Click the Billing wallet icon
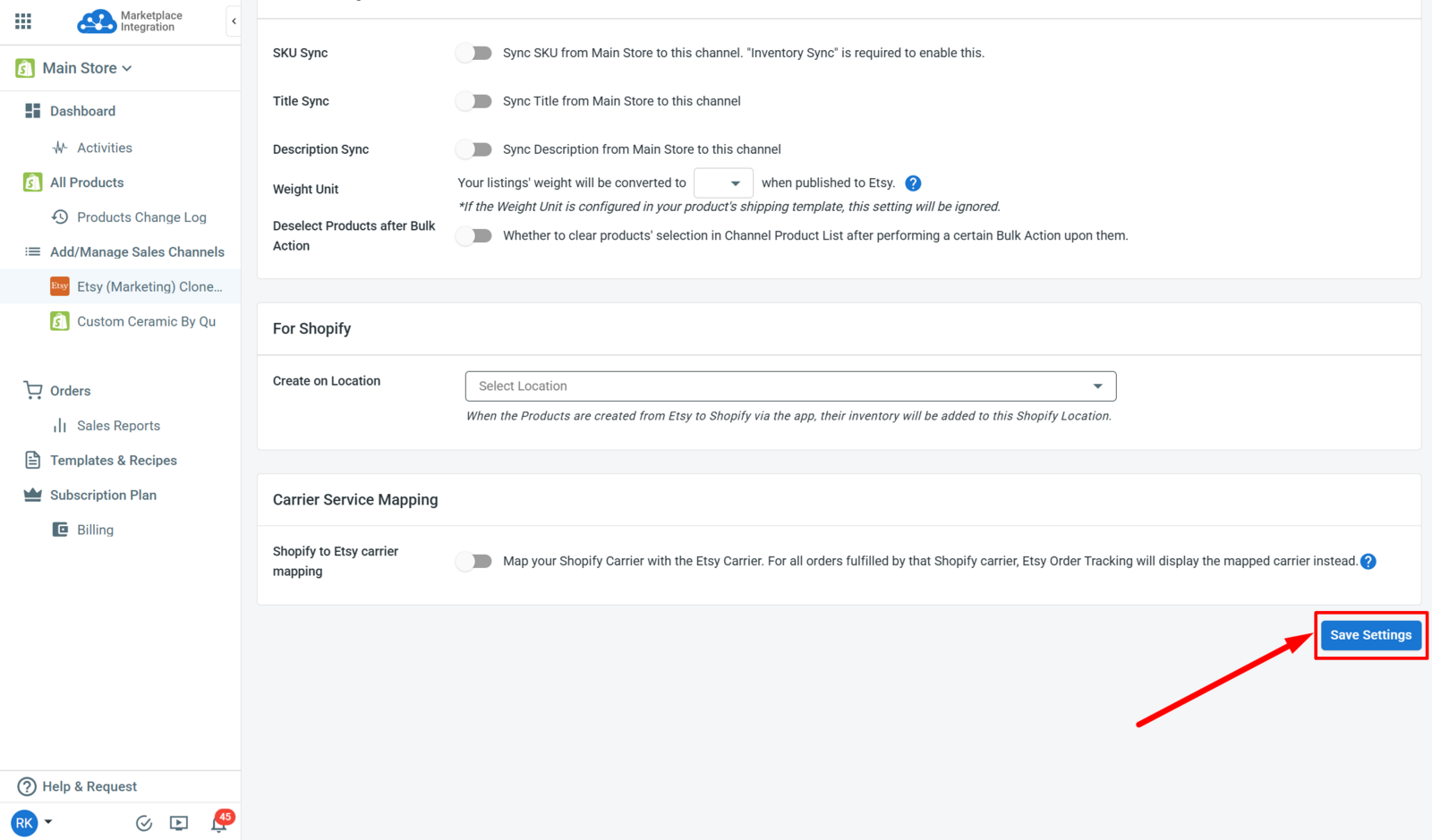Image resolution: width=1432 pixels, height=840 pixels. (x=60, y=530)
